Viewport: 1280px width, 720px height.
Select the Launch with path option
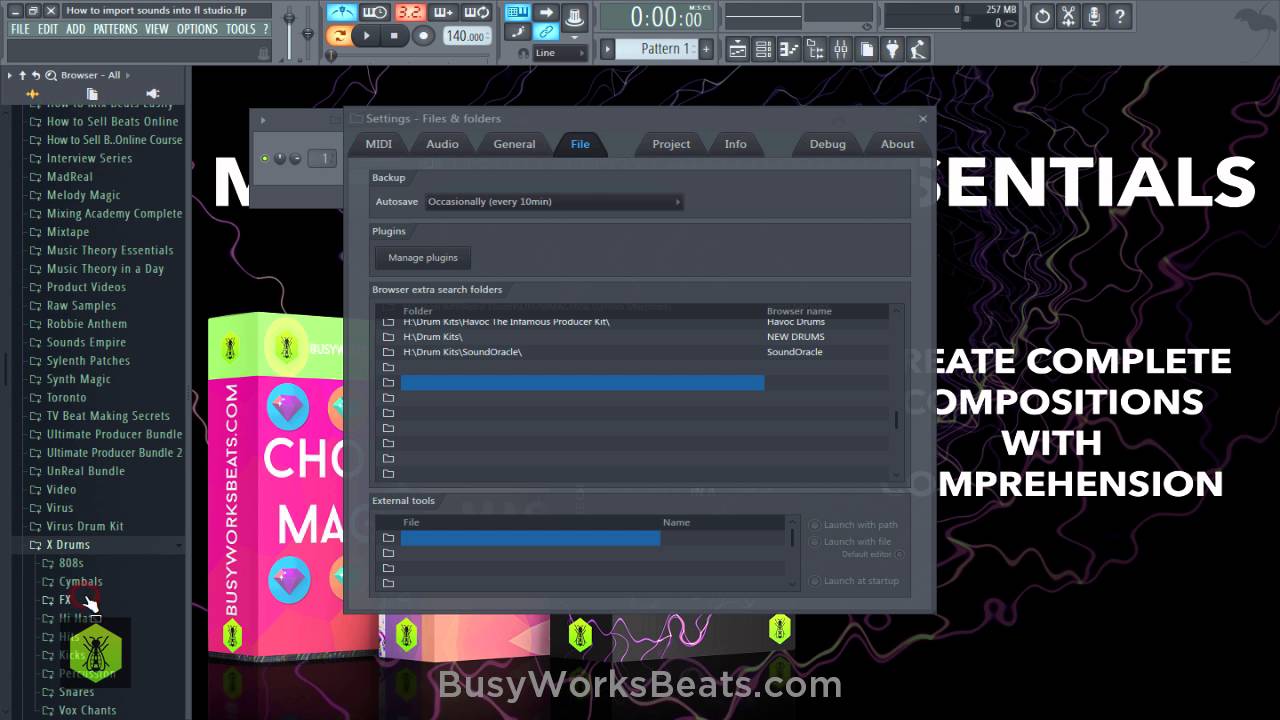[854, 525]
